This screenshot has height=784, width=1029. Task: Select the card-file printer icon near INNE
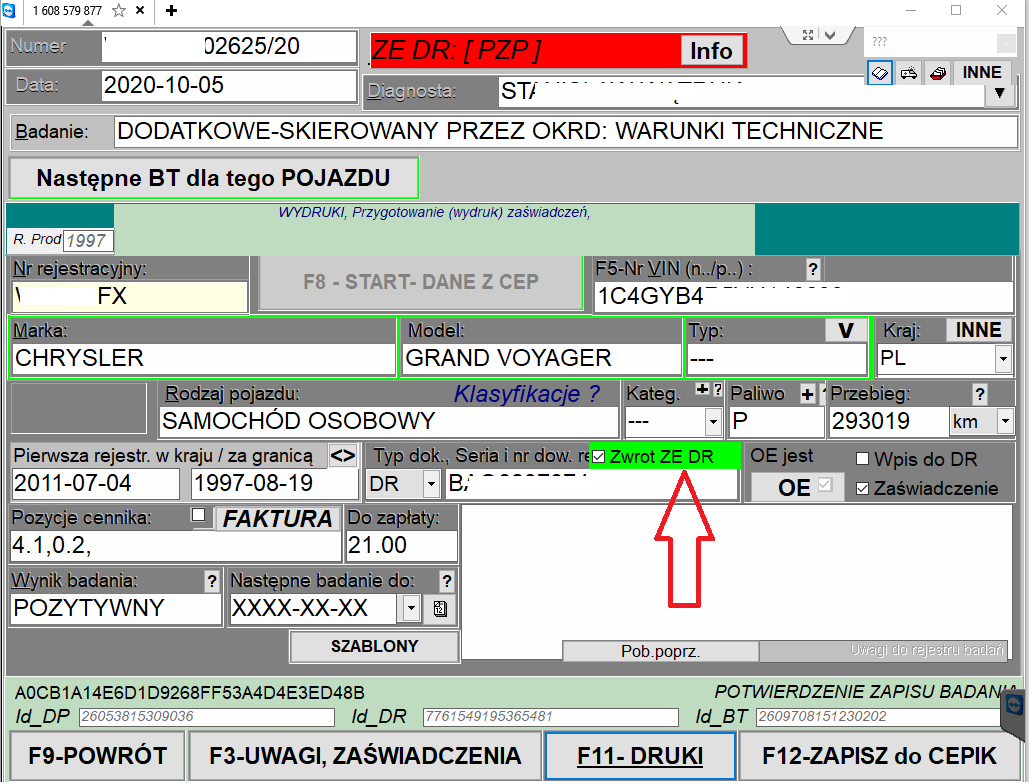click(937, 72)
